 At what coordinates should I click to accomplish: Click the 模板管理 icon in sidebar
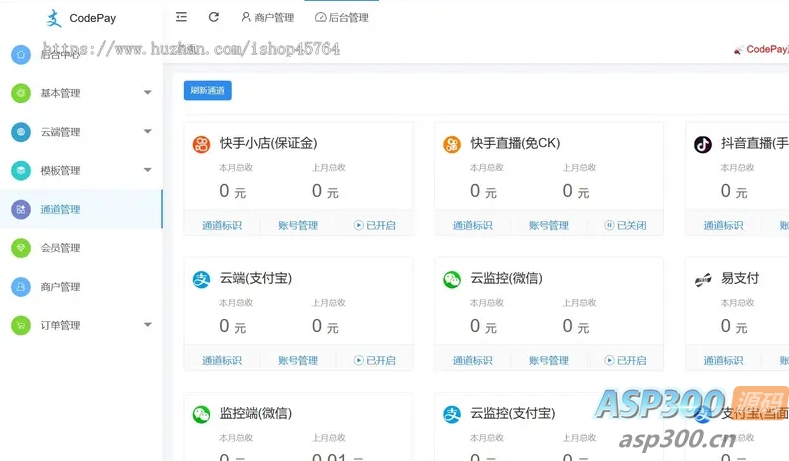pyautogui.click(x=21, y=171)
